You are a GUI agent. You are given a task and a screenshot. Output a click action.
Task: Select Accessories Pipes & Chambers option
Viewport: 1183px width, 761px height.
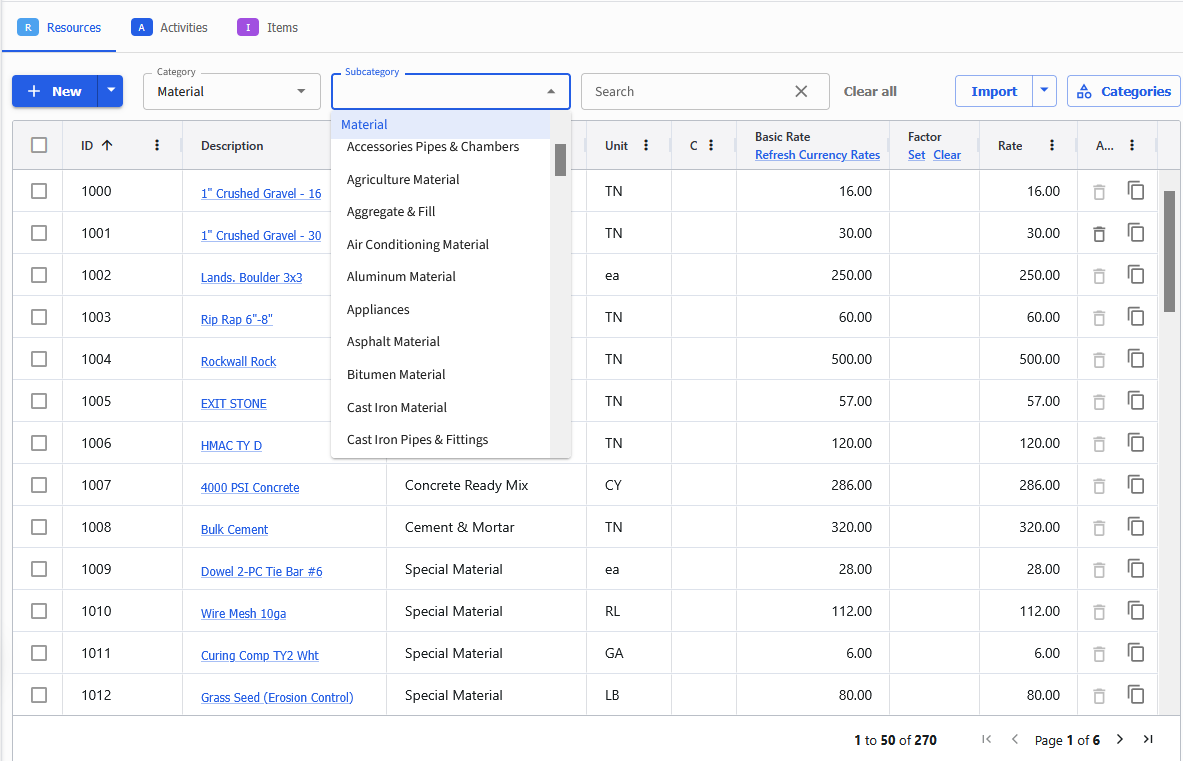(x=441, y=147)
